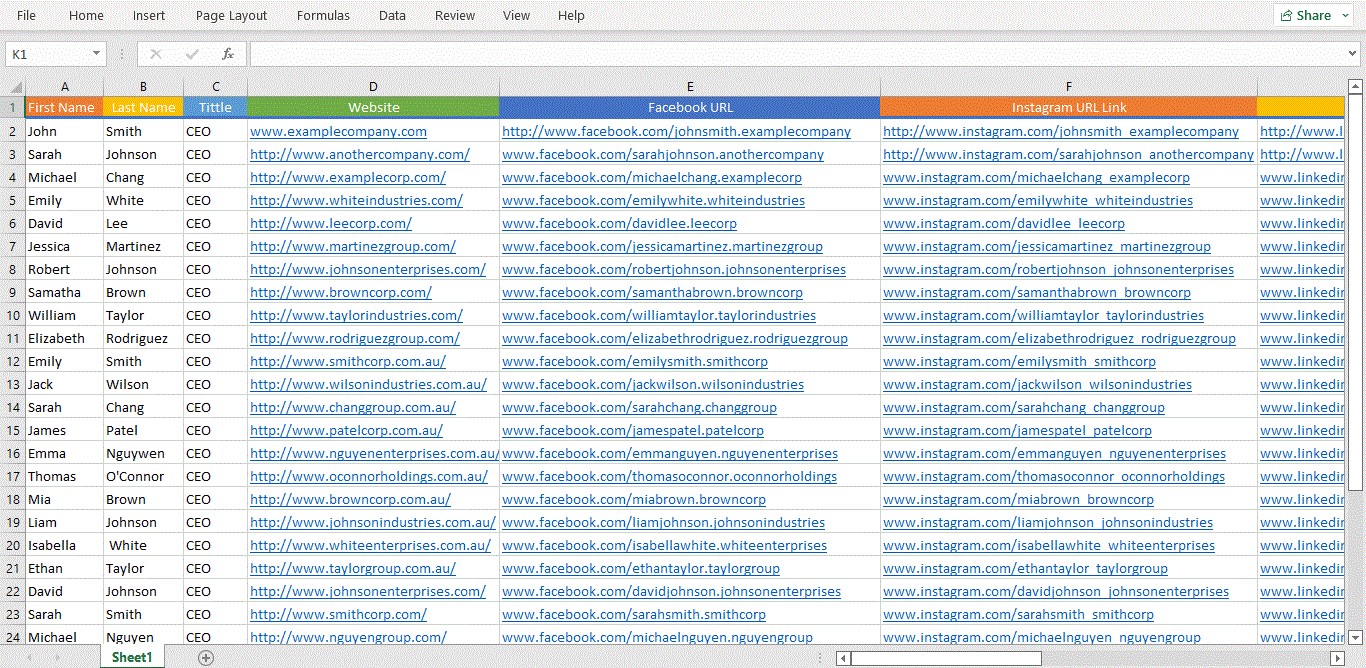Expand the Name Box dropdown arrow
Screen dimensions: 1366x668
coord(96,54)
